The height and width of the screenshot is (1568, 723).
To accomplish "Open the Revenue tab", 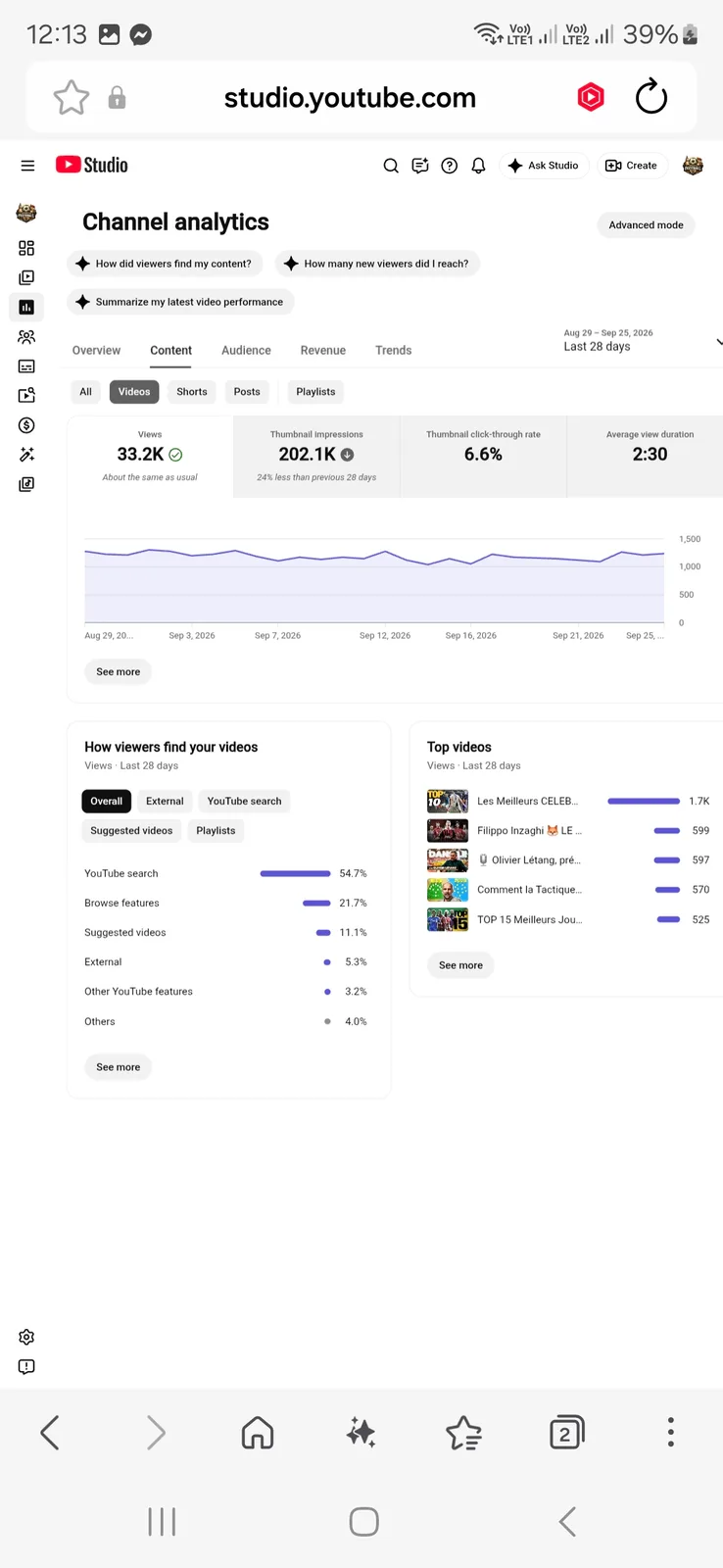I will 323,350.
